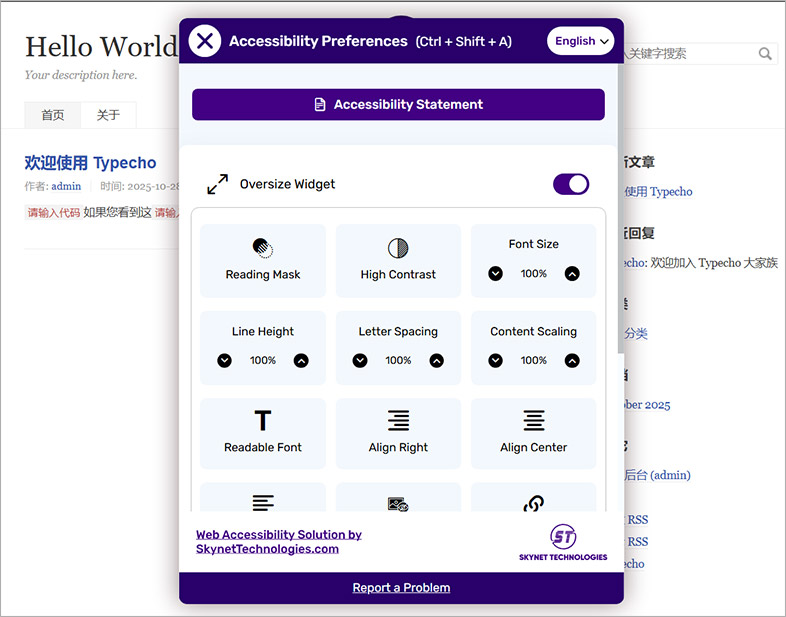Viewport: 786px width, 617px height.
Task: Enable the Reading Mask option
Action: 263,261
